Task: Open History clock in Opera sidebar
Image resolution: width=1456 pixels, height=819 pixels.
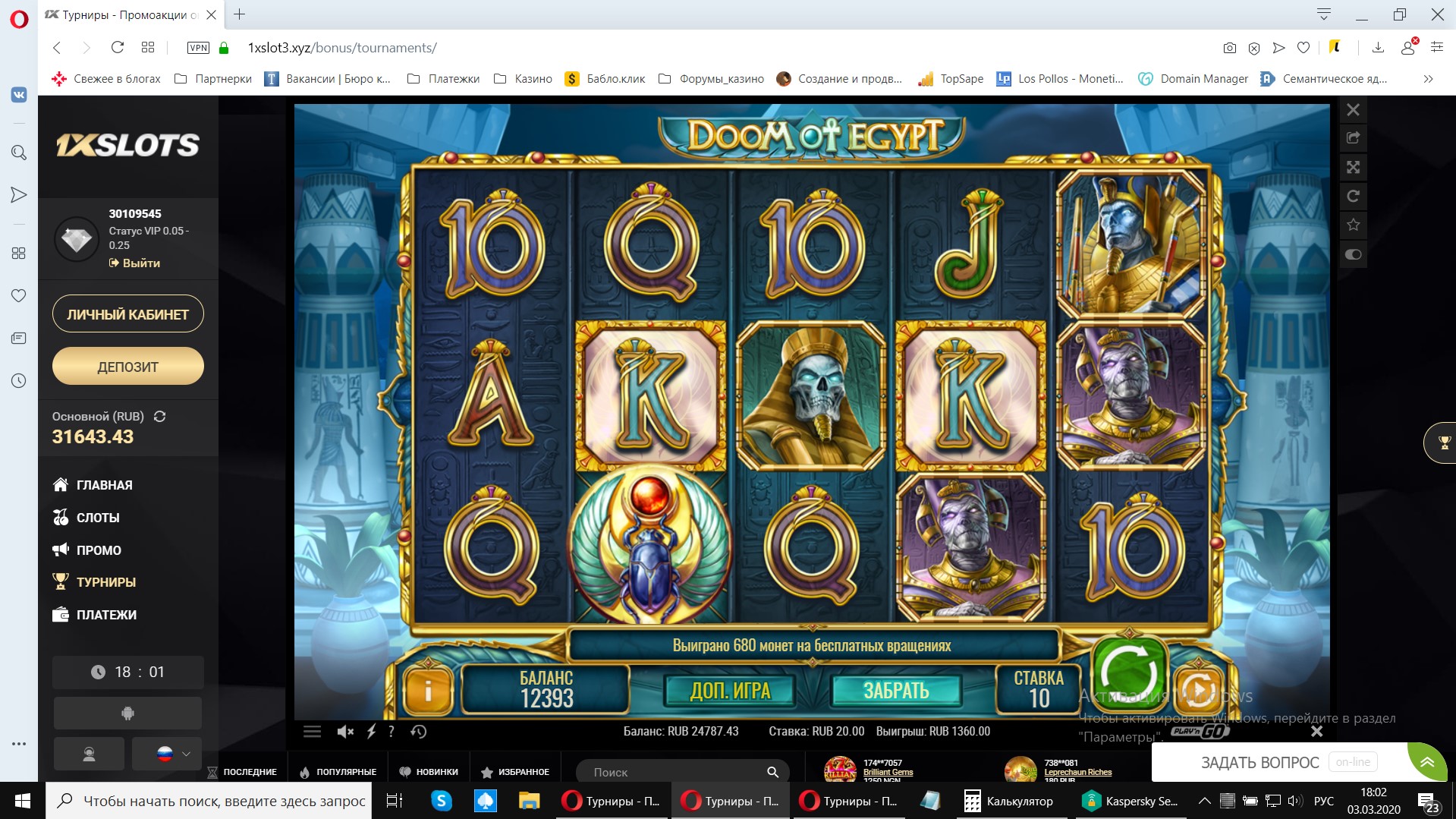Action: pos(19,381)
